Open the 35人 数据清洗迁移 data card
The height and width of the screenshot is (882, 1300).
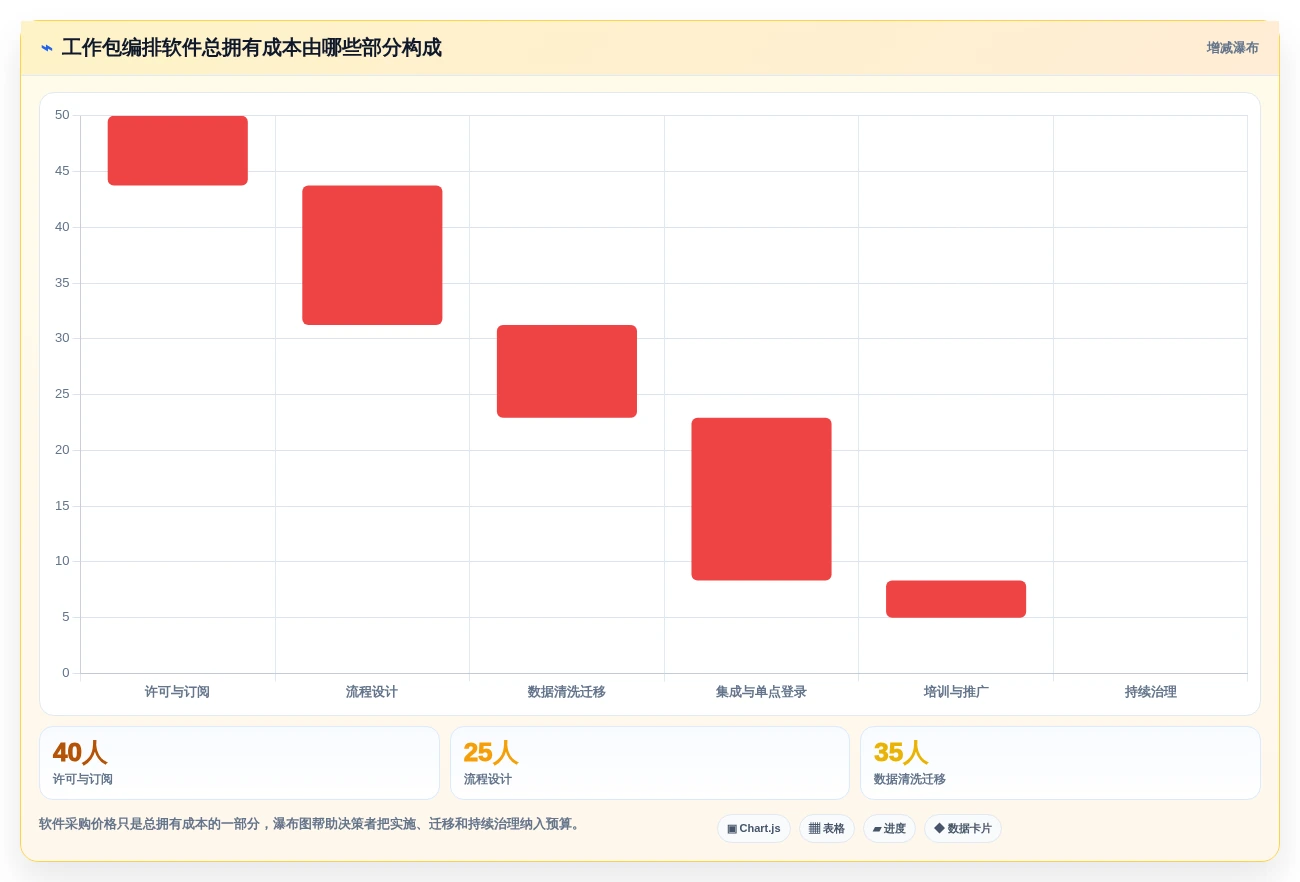(1060, 763)
